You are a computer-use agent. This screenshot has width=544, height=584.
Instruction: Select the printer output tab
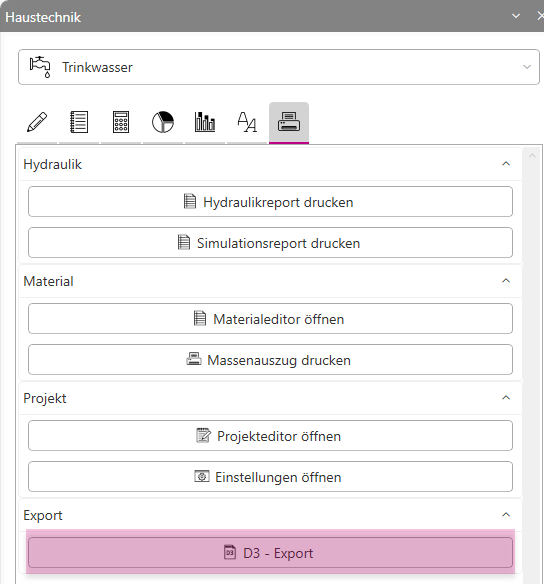click(x=289, y=122)
